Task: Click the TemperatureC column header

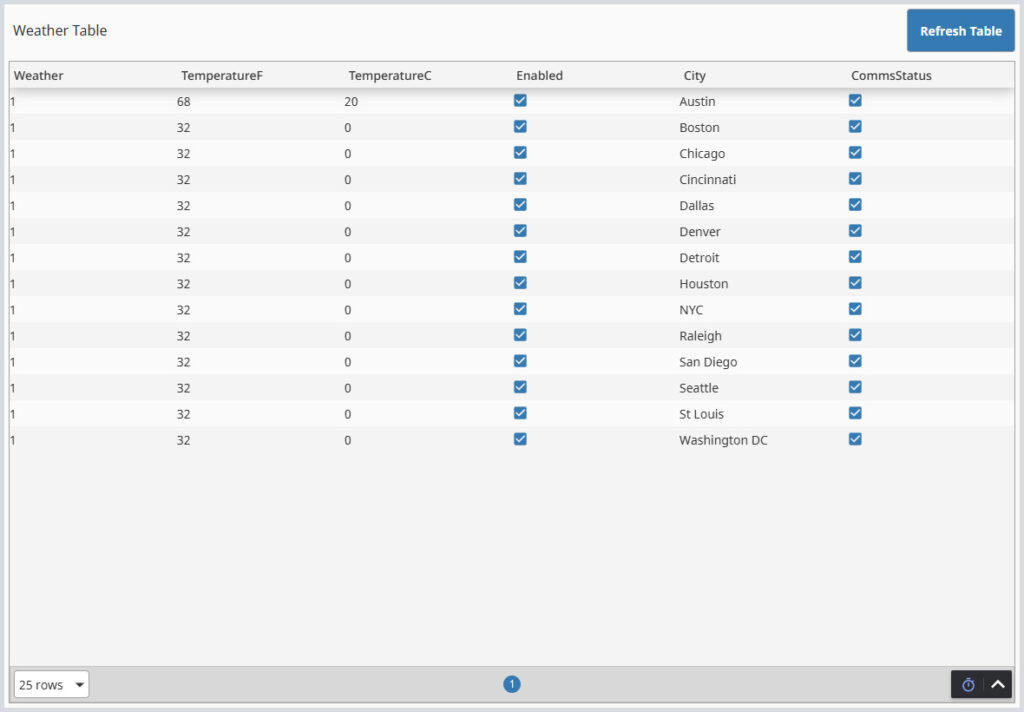Action: pos(390,76)
